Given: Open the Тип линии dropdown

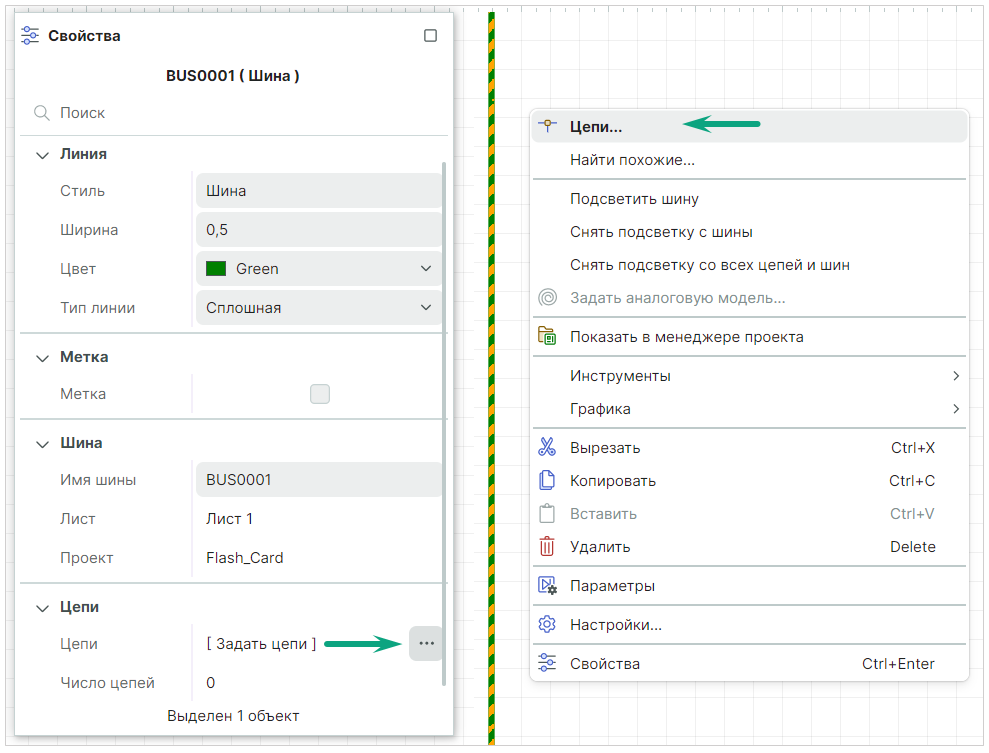Looking at the screenshot, I should 318,308.
